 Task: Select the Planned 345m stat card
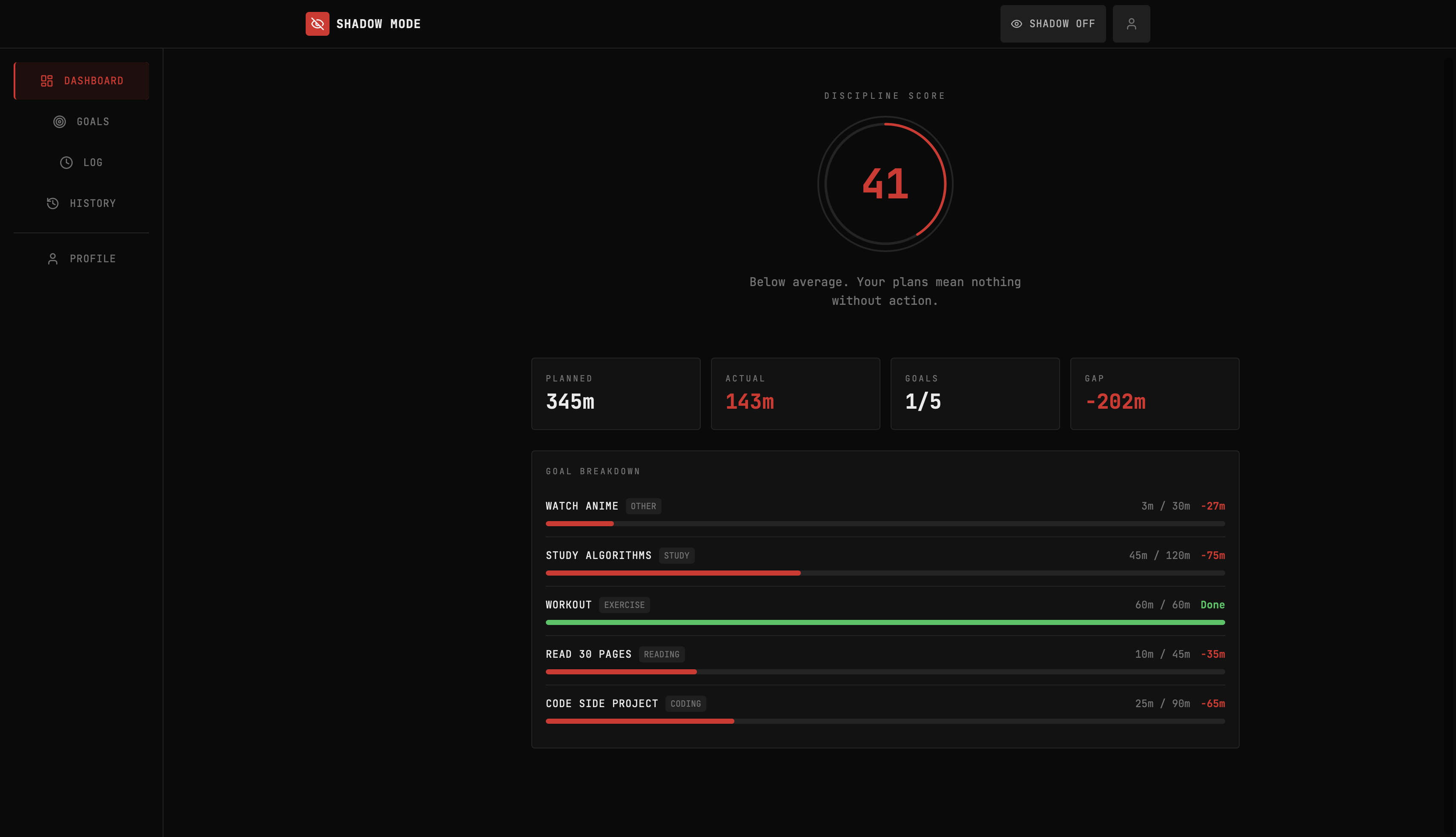[x=616, y=394]
